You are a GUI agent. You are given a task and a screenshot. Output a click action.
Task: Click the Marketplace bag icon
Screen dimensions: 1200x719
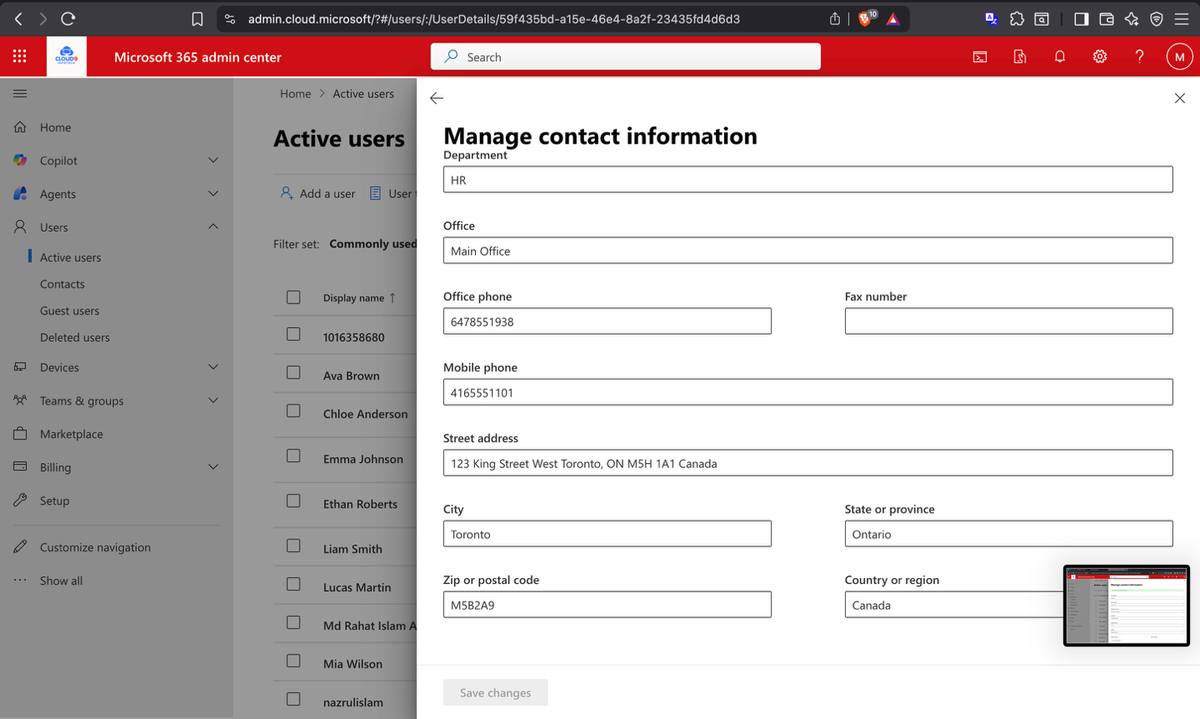click(19, 434)
